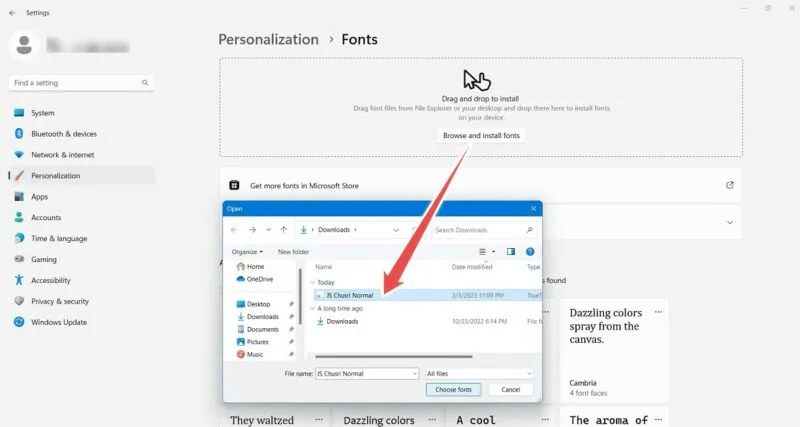Select Downloads in navigation pane
The width and height of the screenshot is (800, 427).
click(258, 317)
